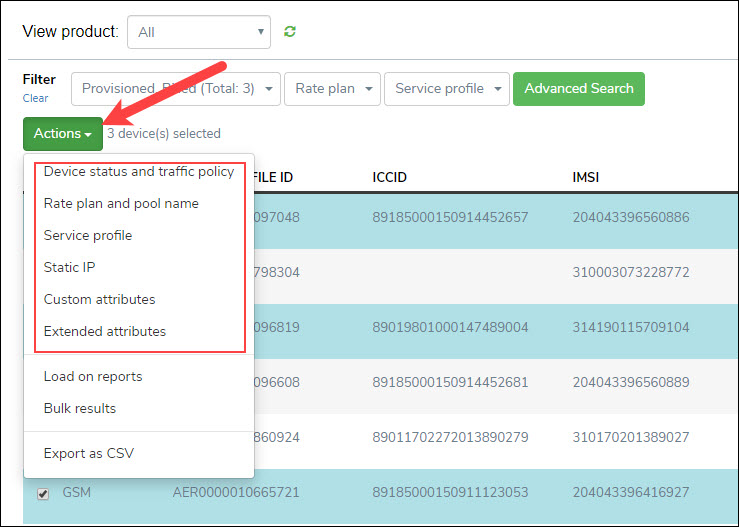The height and width of the screenshot is (527, 739).
Task: Click ICCID 8918500150914452681
Action: [450, 382]
